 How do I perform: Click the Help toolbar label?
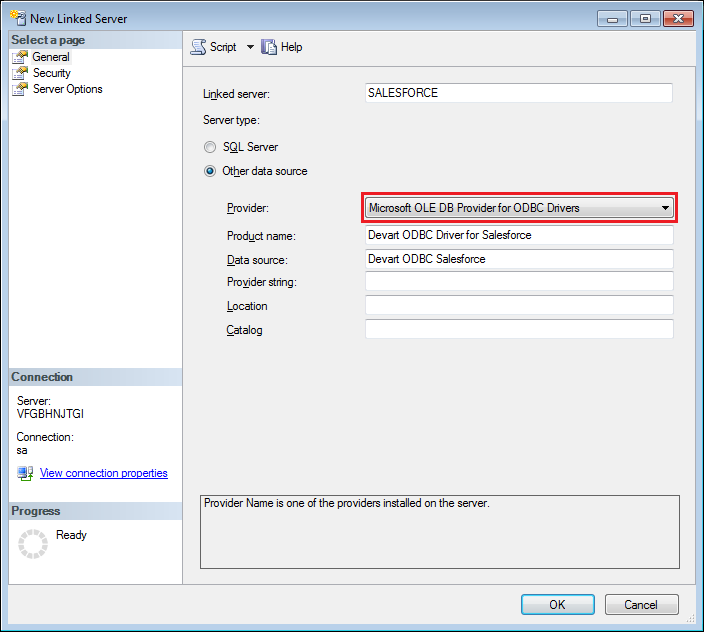[x=291, y=47]
